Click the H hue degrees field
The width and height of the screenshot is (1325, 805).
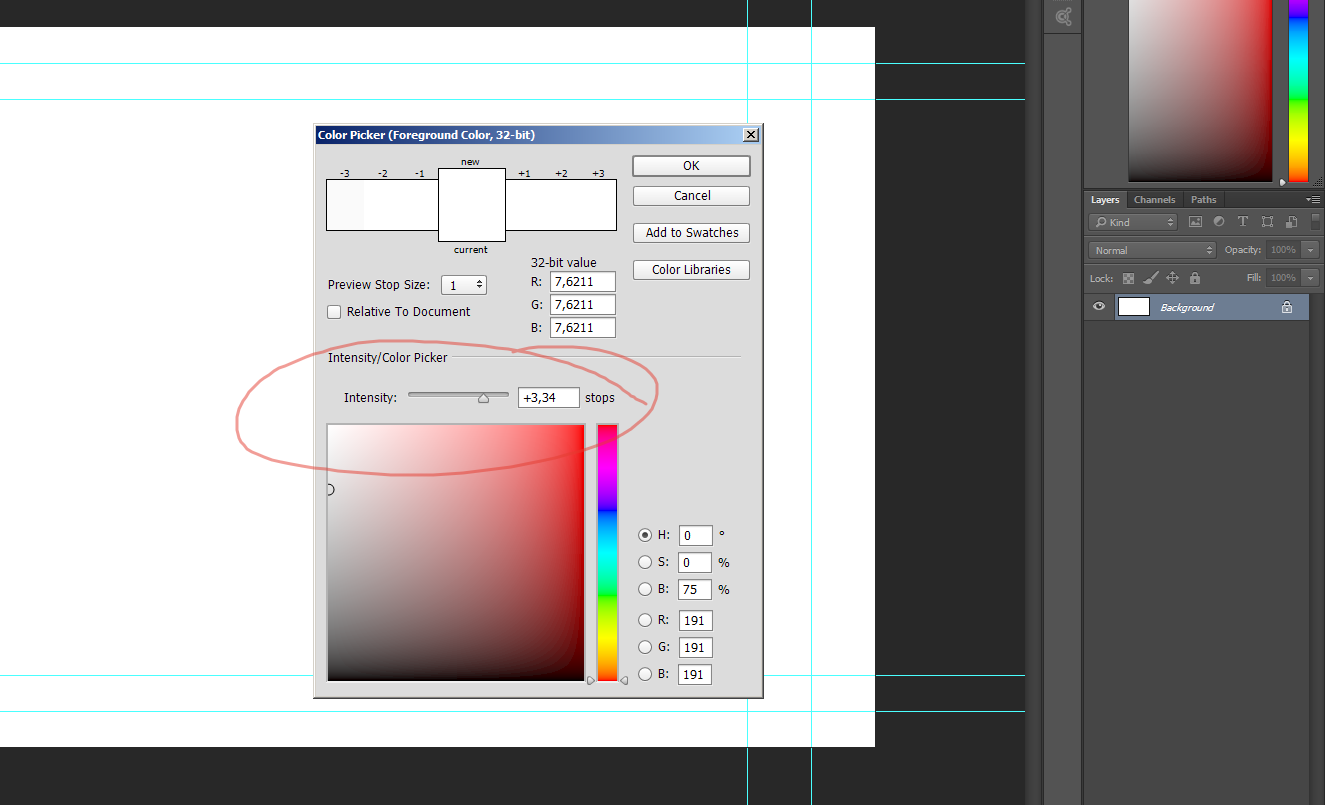[x=696, y=535]
